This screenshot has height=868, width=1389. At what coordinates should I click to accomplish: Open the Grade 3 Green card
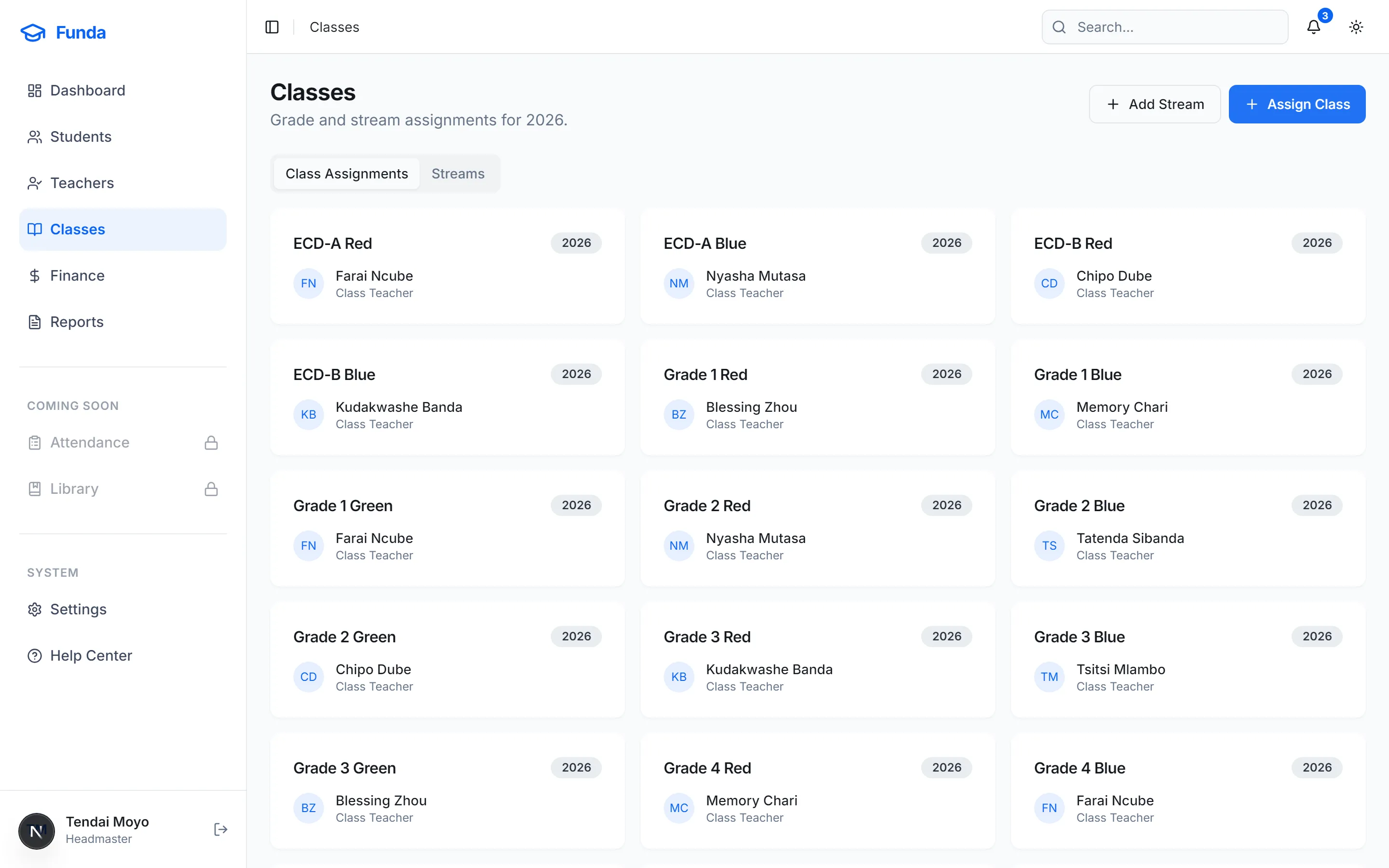(x=448, y=791)
